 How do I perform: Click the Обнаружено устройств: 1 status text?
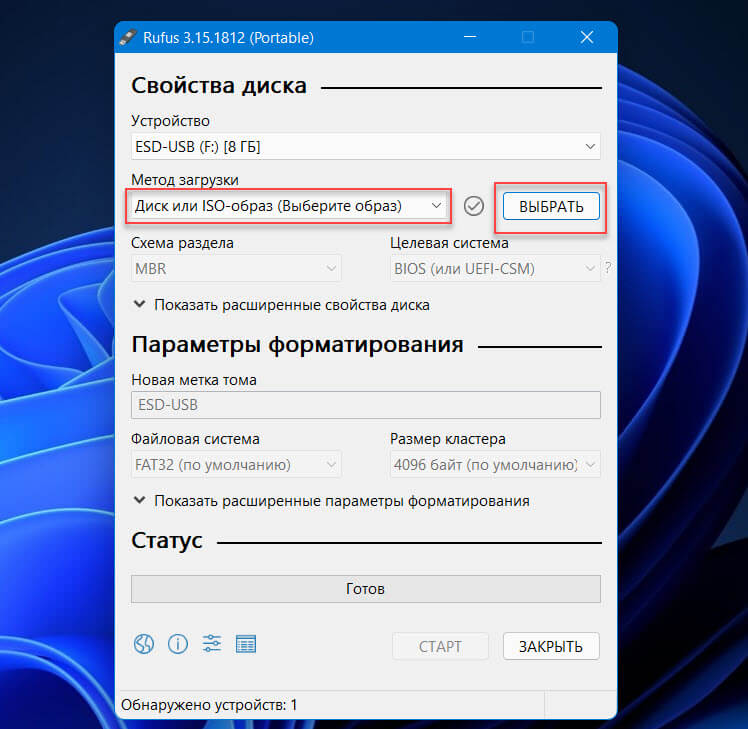tap(209, 705)
